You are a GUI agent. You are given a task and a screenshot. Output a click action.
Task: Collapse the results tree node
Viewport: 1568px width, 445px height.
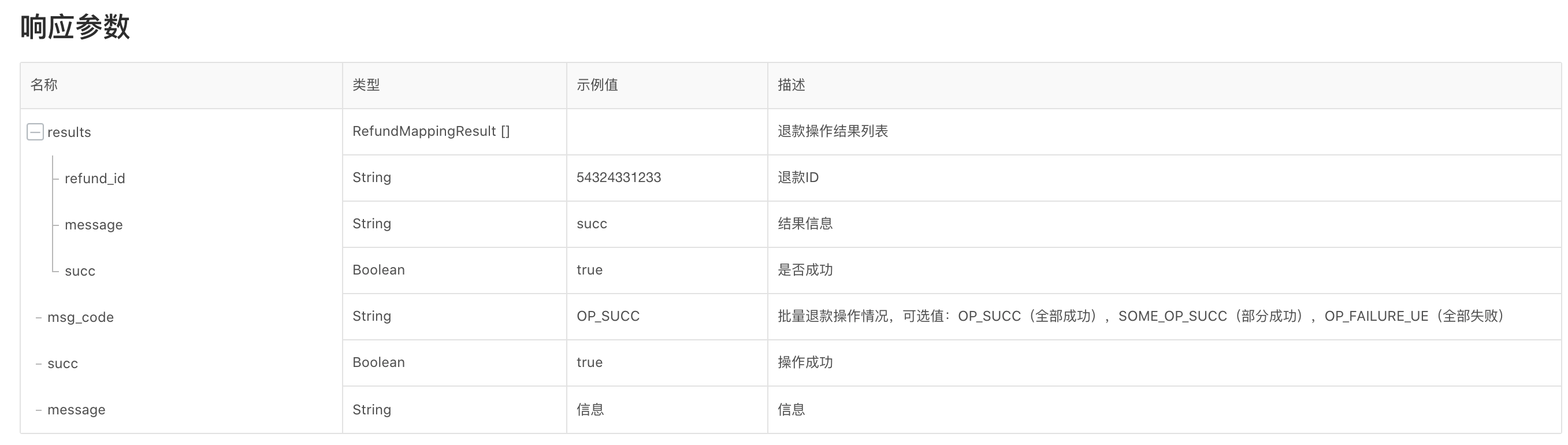pos(35,132)
